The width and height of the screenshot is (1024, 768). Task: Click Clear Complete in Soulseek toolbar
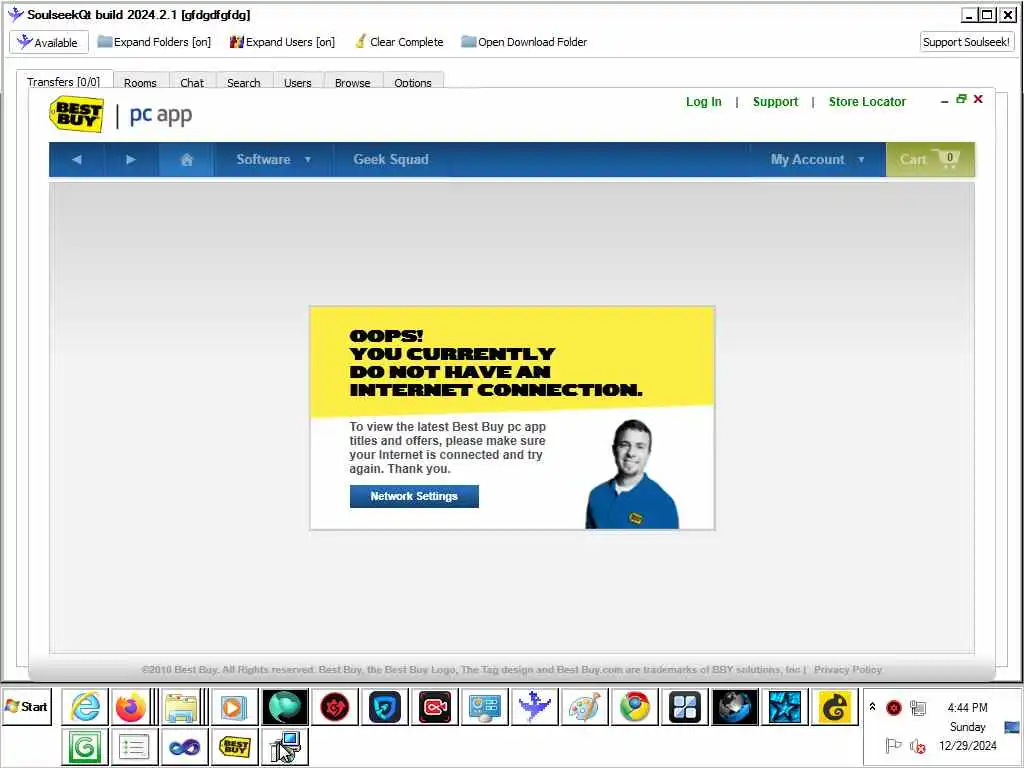click(399, 42)
